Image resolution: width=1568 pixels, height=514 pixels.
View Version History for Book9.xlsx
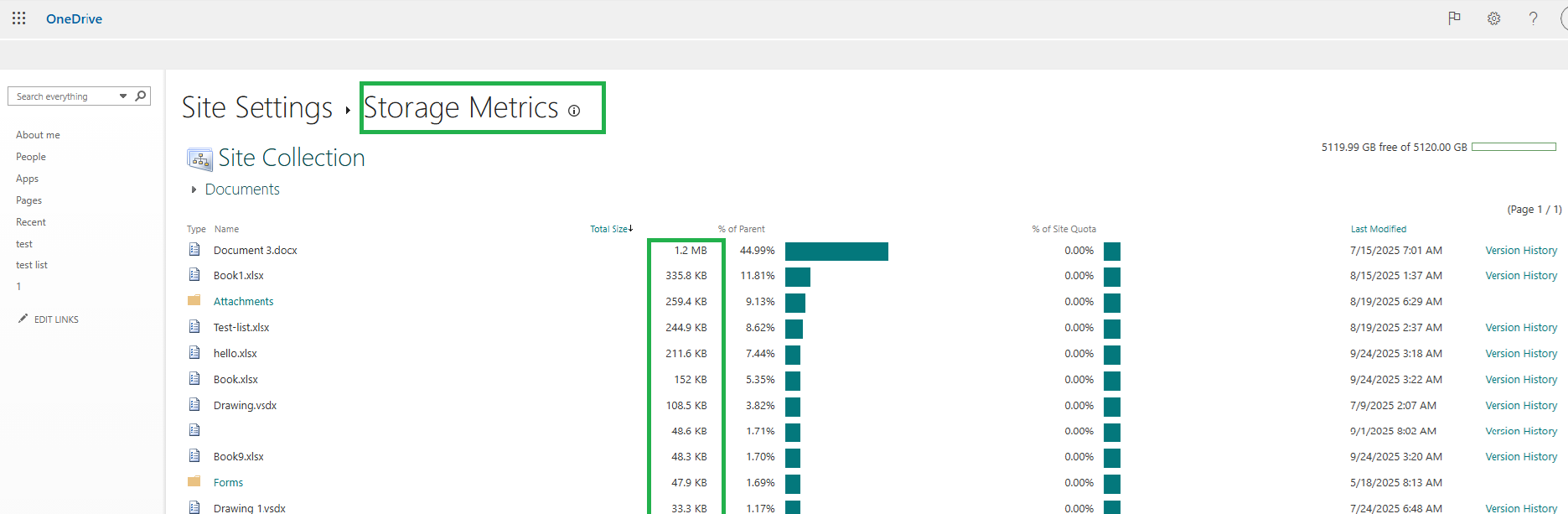[1521, 456]
